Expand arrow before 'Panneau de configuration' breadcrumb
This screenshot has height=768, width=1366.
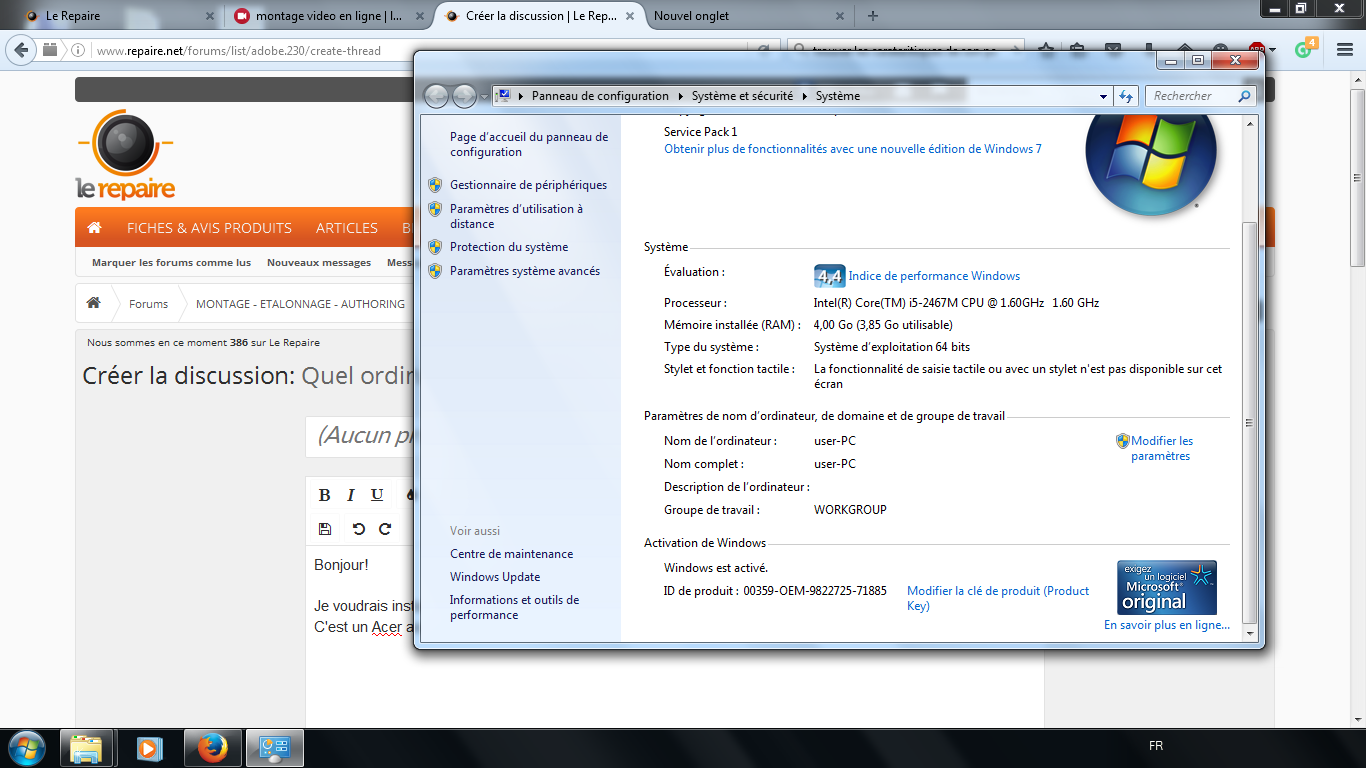[521, 96]
